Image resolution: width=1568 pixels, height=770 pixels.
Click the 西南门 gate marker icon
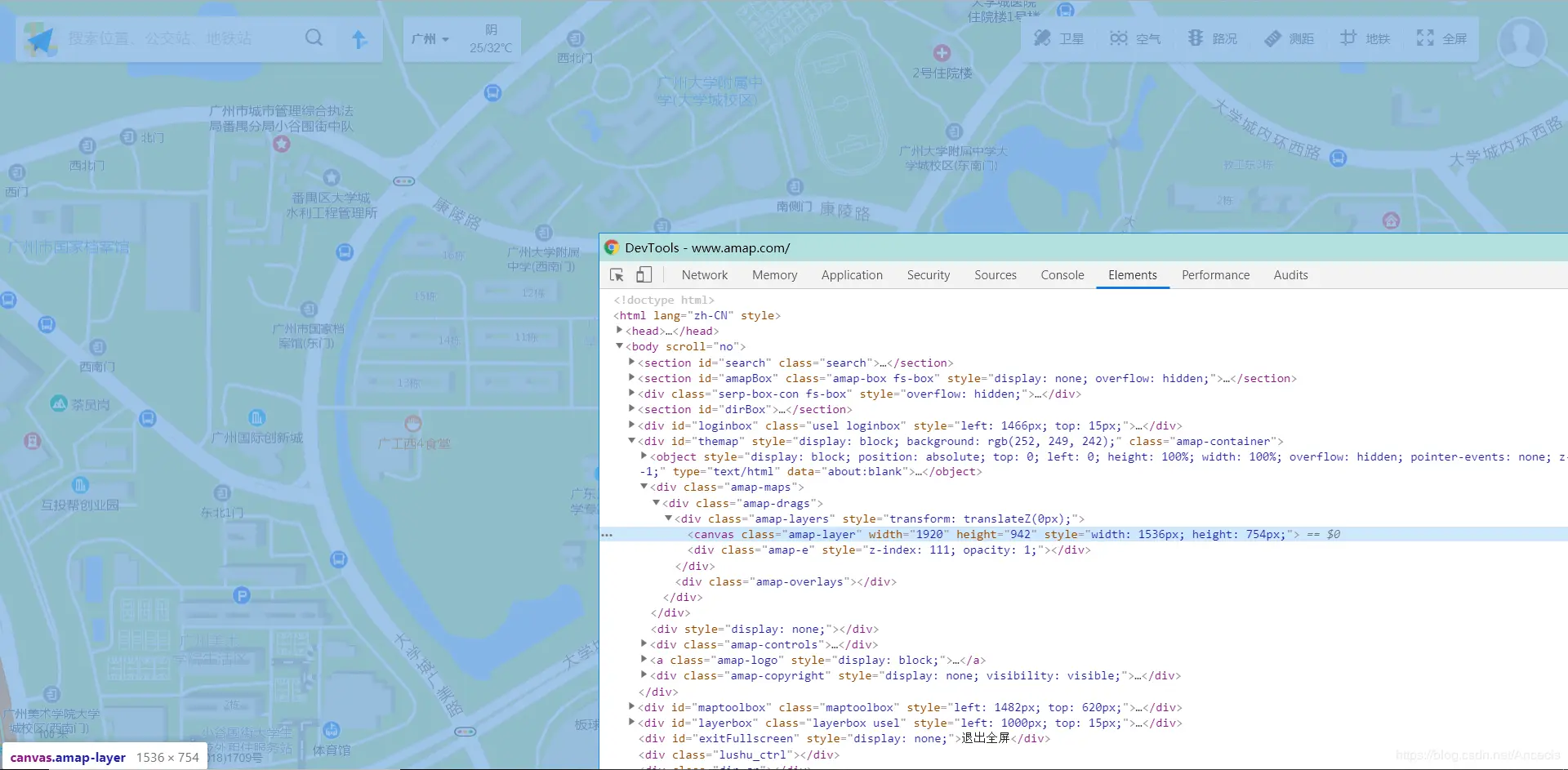click(x=98, y=347)
